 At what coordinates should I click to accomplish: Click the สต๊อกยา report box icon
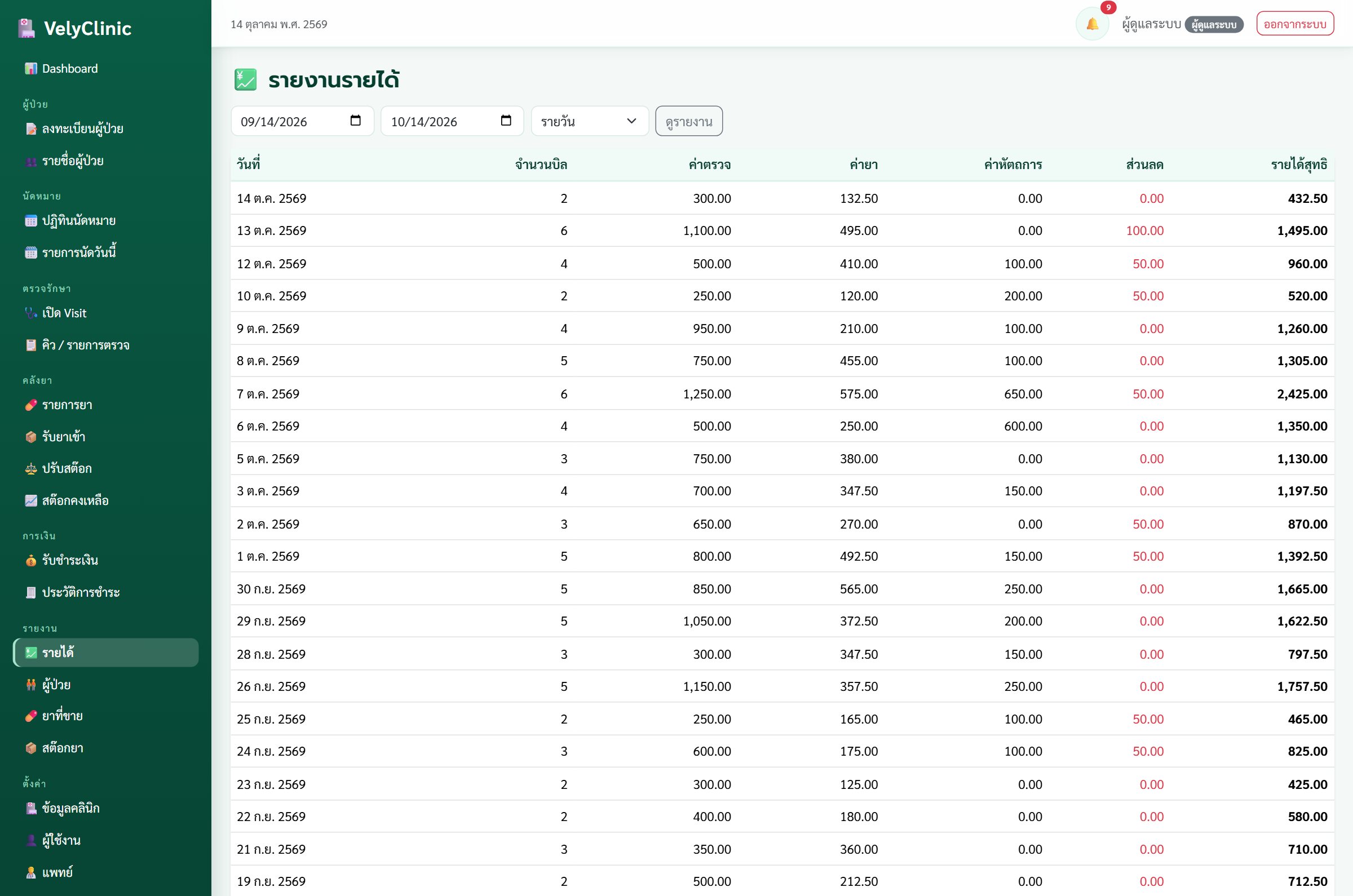[31, 748]
